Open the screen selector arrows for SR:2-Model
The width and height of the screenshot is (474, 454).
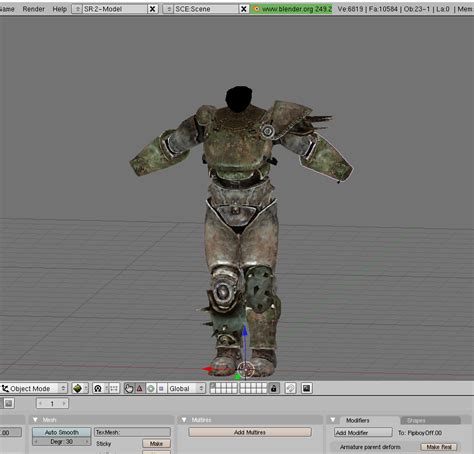tap(77, 9)
